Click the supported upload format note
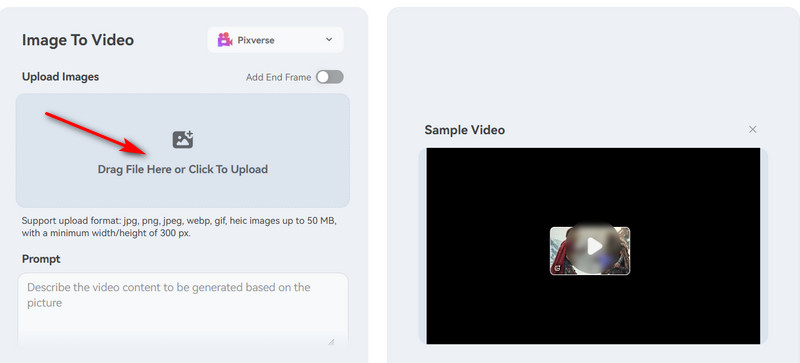 [x=179, y=228]
